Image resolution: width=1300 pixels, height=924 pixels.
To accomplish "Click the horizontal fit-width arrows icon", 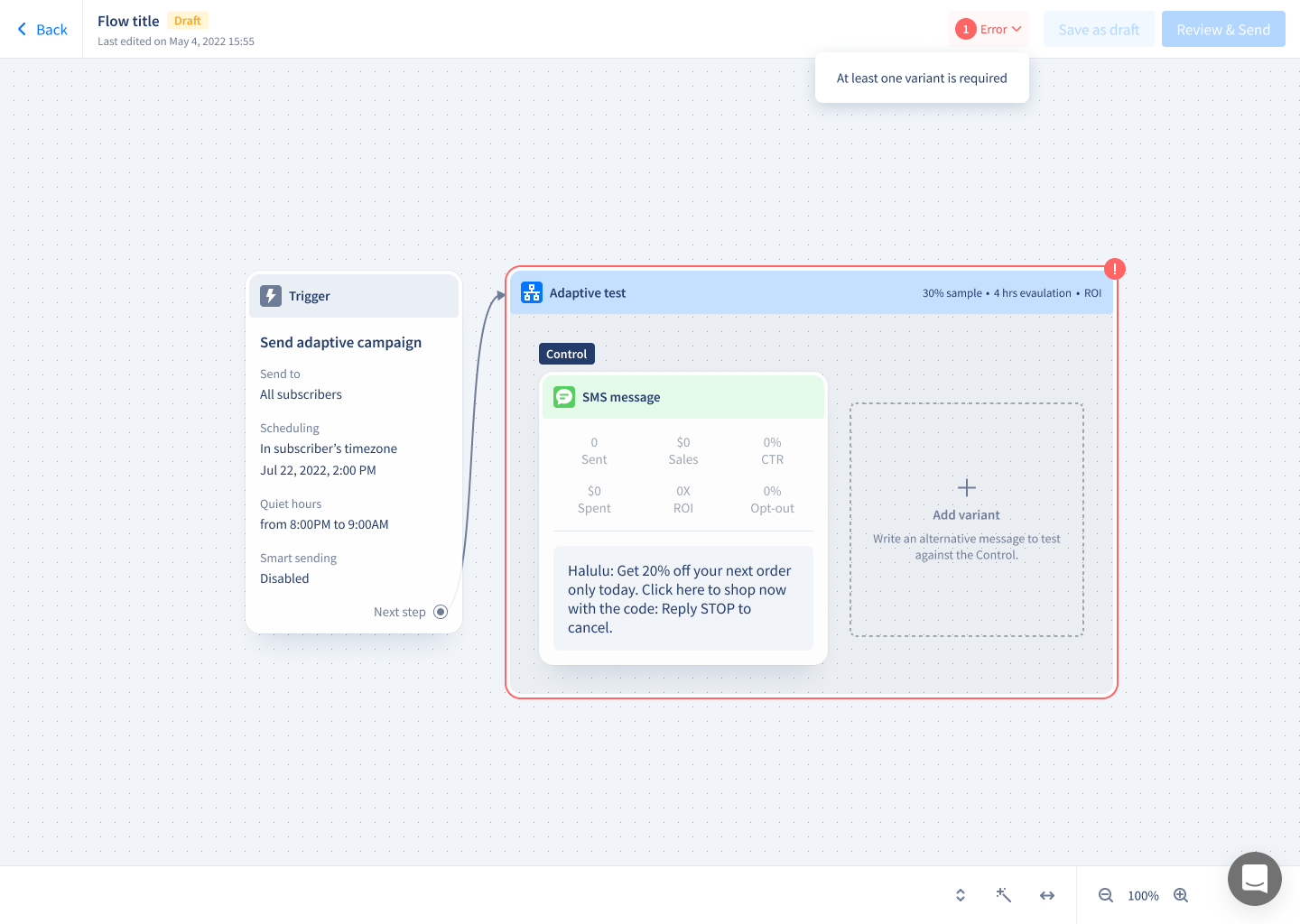I will coord(1047,895).
